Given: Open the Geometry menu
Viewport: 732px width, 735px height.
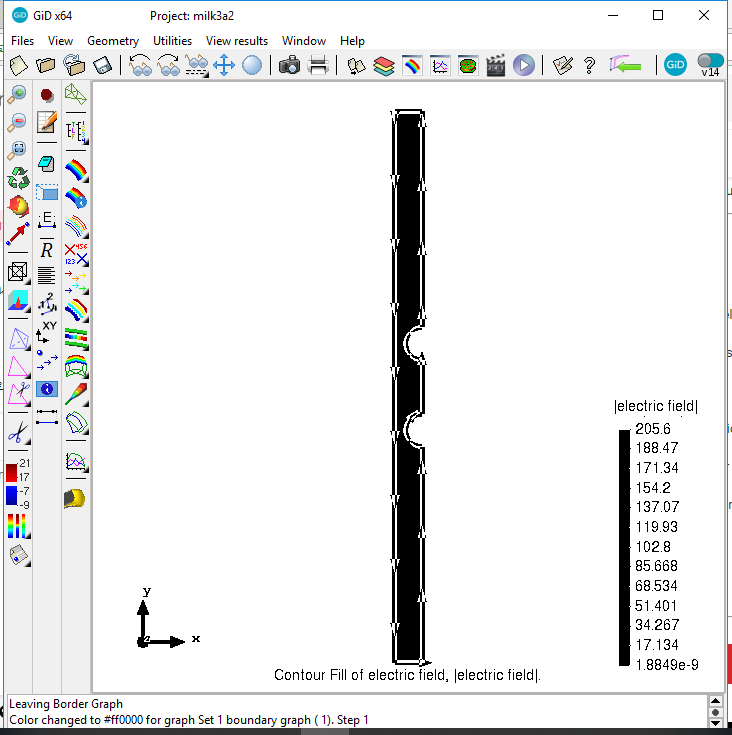Looking at the screenshot, I should tap(113, 41).
